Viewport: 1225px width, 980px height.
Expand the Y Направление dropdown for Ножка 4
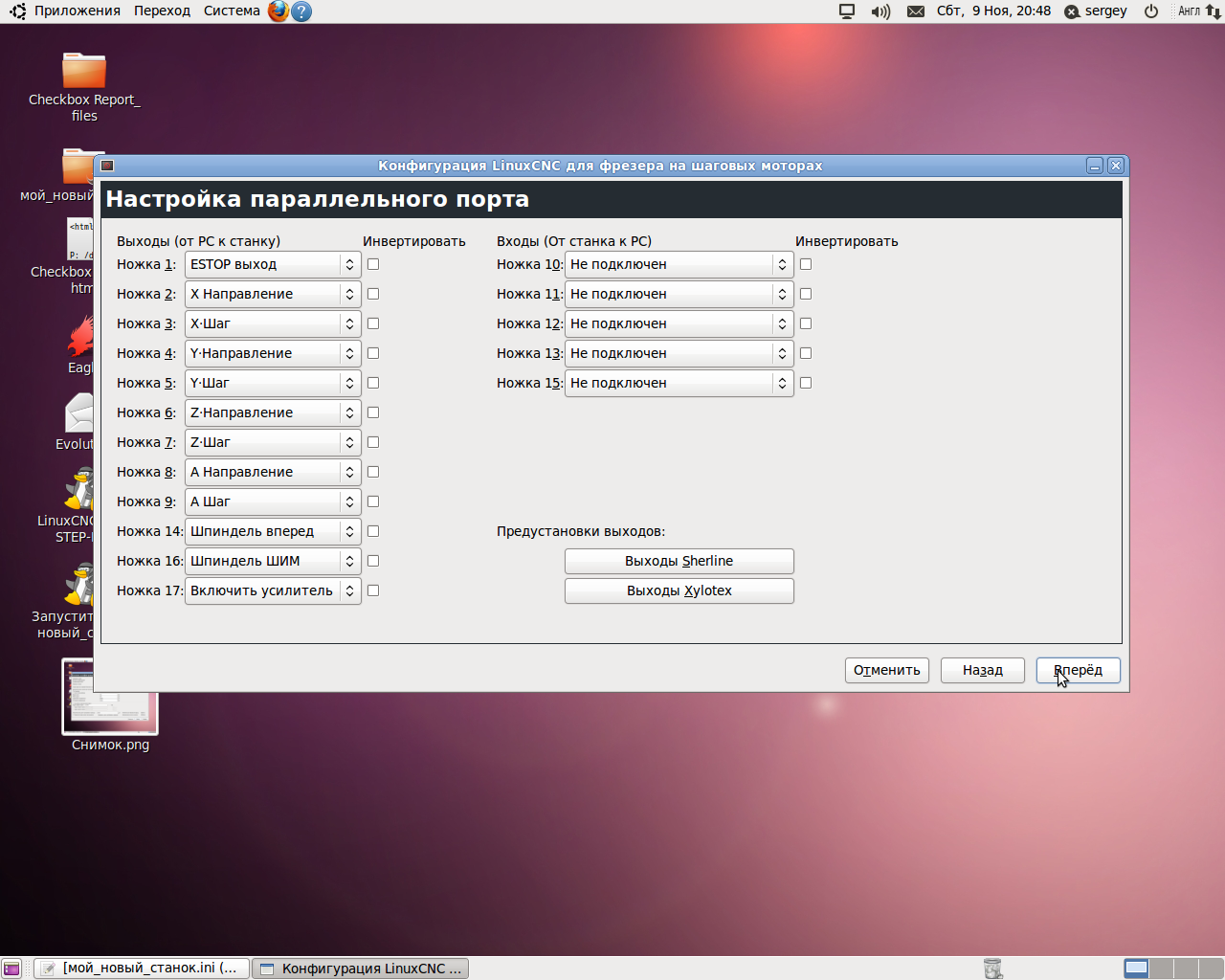pos(273,353)
